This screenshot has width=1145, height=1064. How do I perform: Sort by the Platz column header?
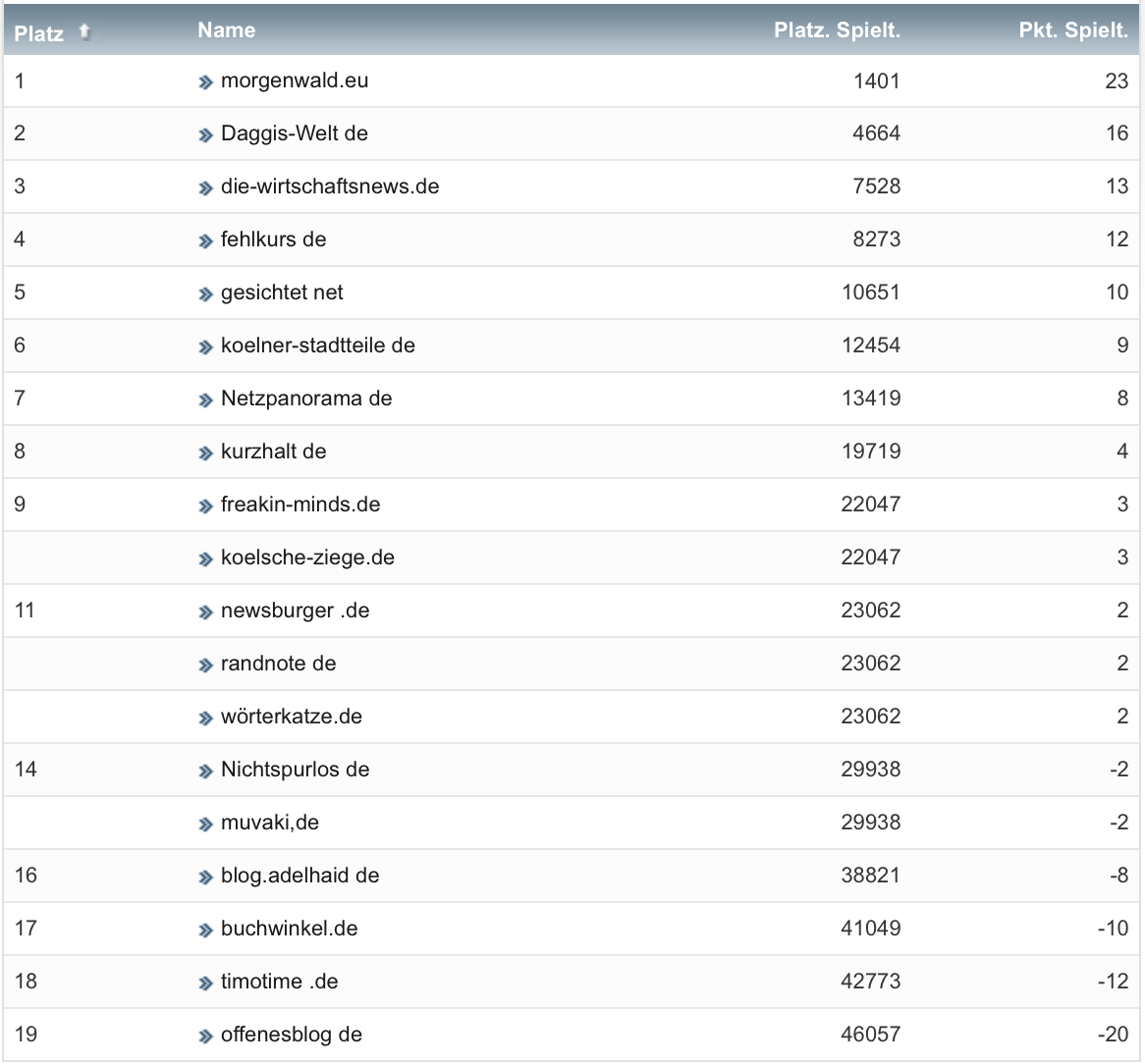(x=38, y=33)
